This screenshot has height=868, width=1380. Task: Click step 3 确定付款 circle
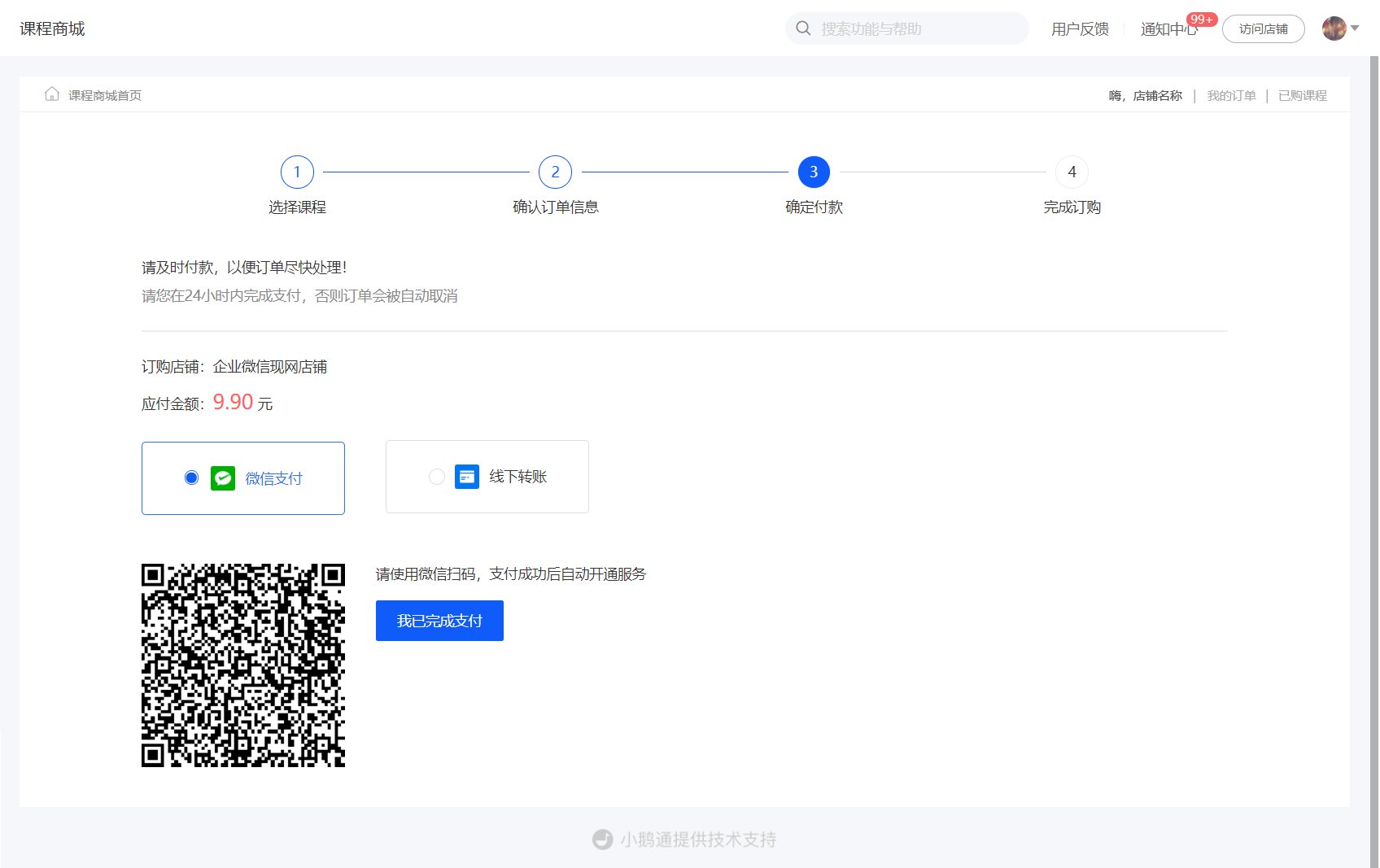(814, 172)
